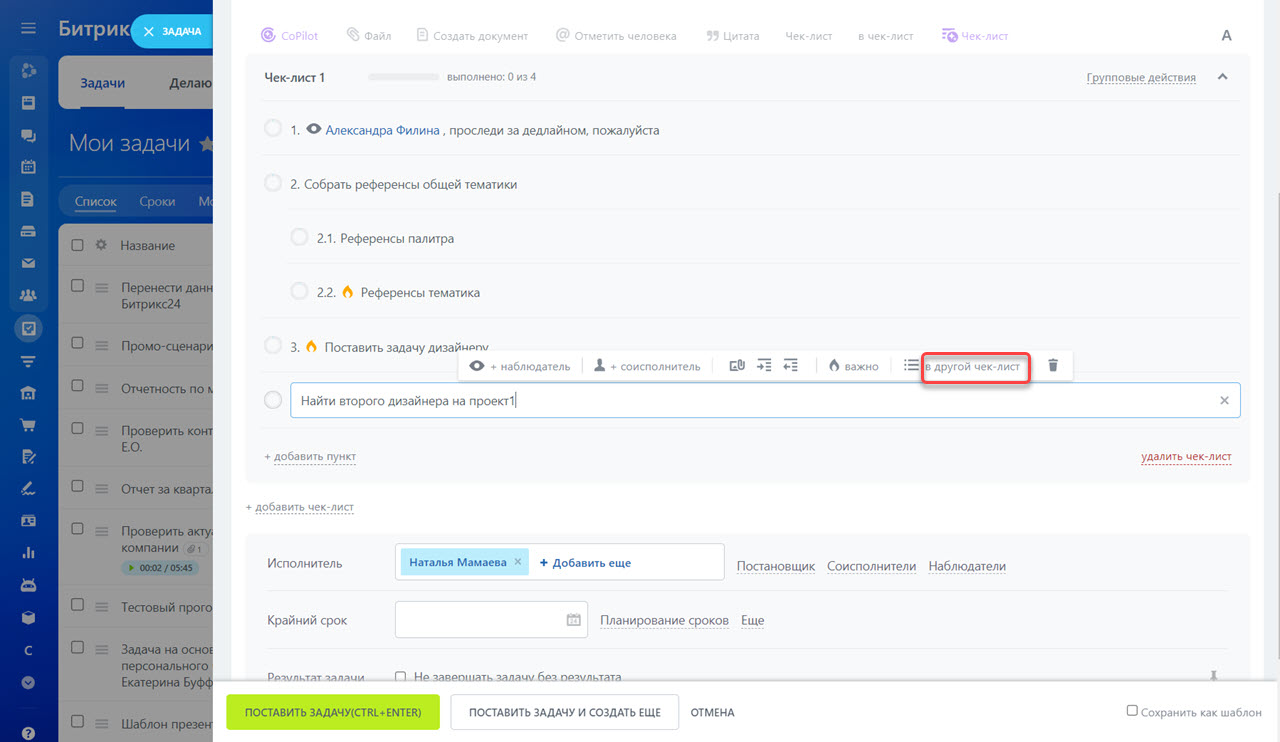Switch to the Сроки view

[x=157, y=201]
